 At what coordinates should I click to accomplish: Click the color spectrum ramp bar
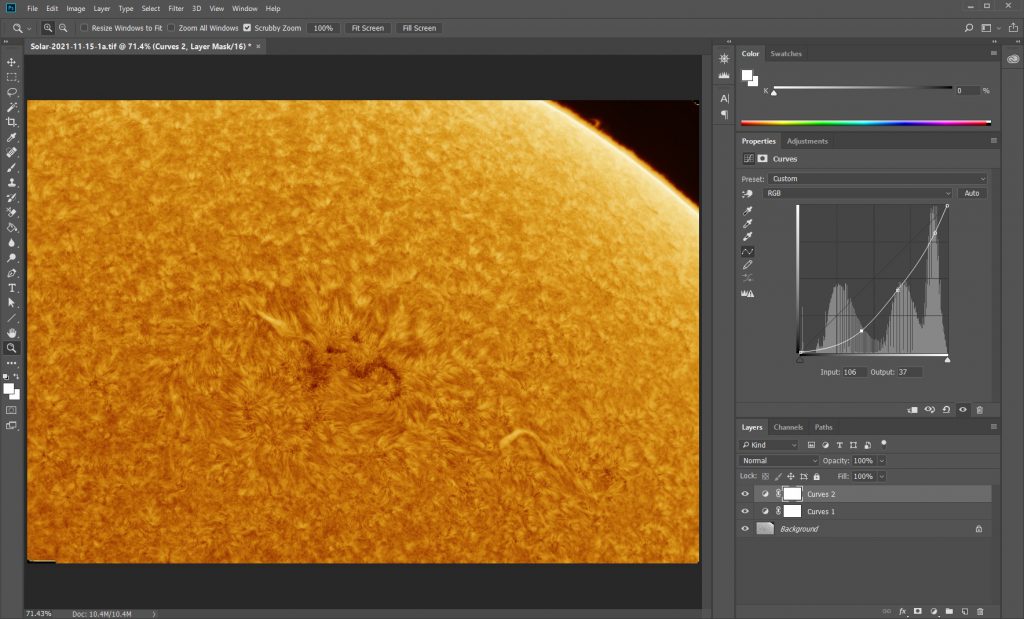865,122
